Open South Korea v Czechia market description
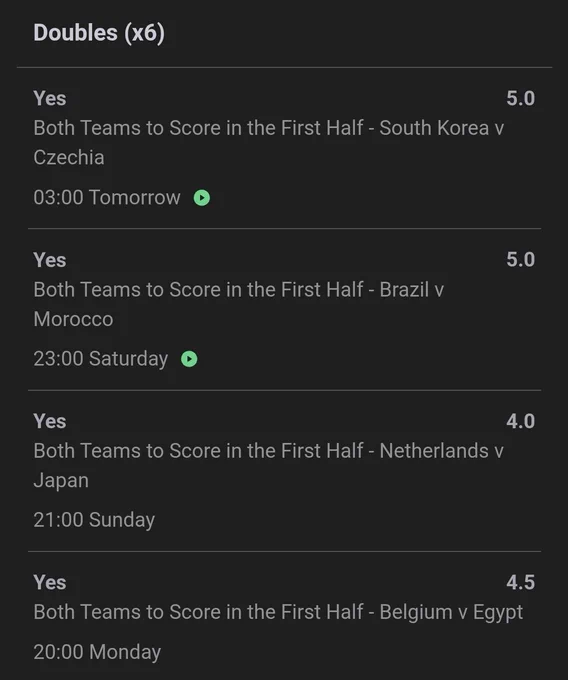This screenshot has width=568, height=680. [268, 143]
